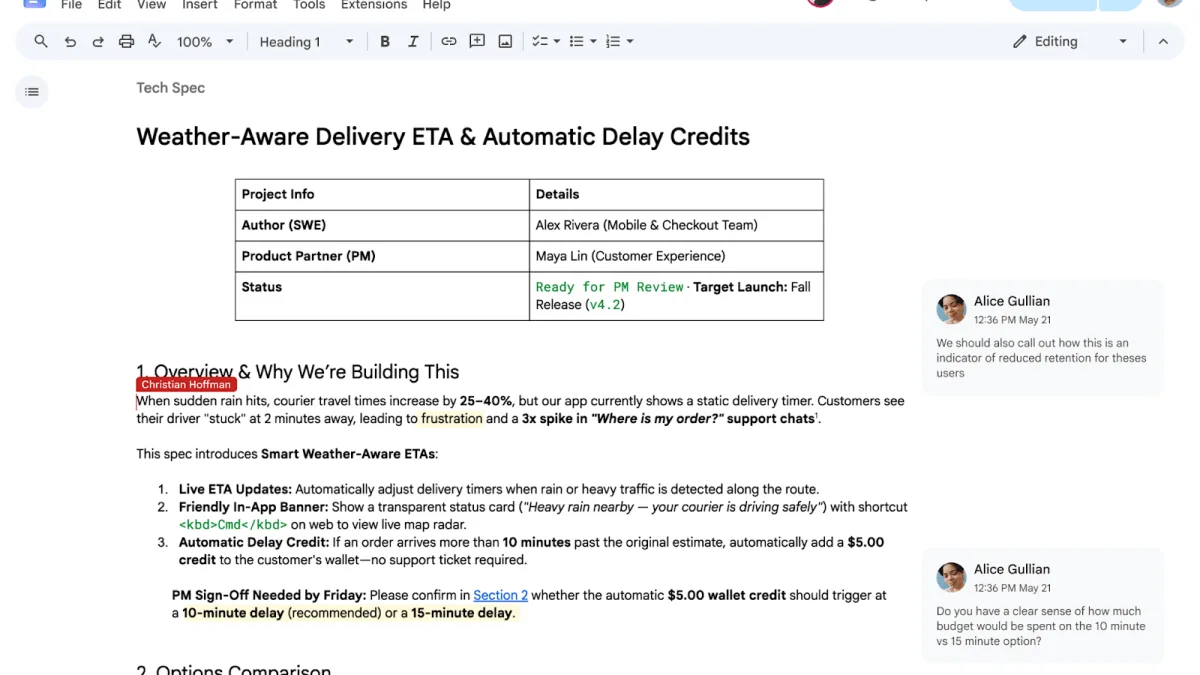
Task: Redo the last undone action
Action: (x=98, y=41)
